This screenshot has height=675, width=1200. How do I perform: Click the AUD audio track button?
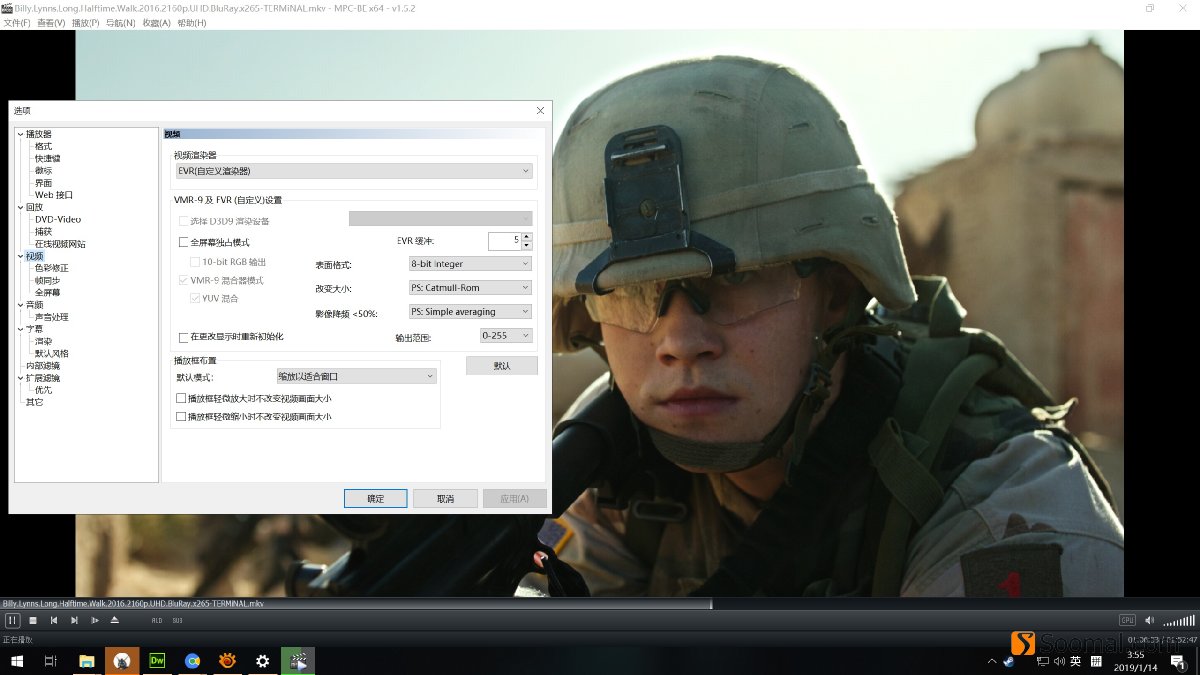156,620
